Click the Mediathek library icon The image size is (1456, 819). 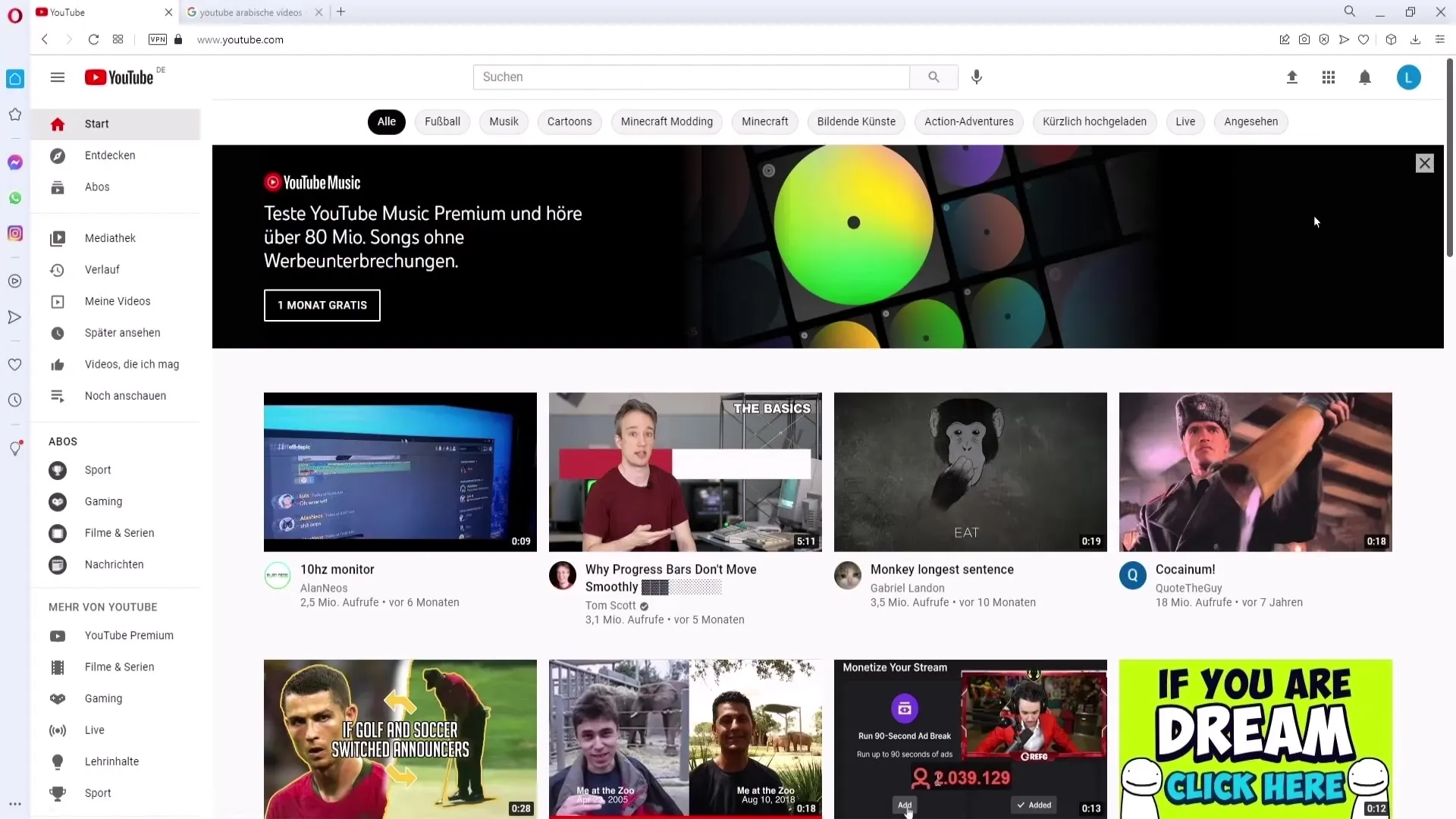click(x=57, y=238)
